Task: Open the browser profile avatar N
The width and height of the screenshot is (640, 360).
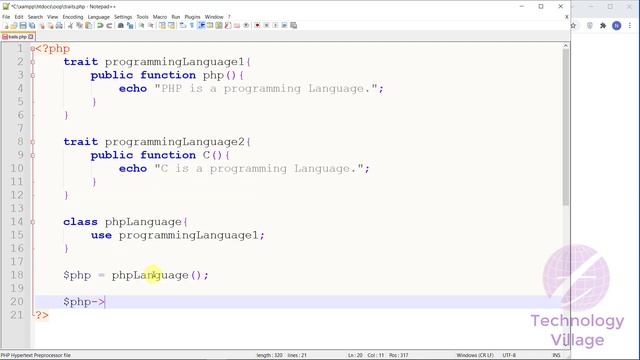Action: point(616,25)
